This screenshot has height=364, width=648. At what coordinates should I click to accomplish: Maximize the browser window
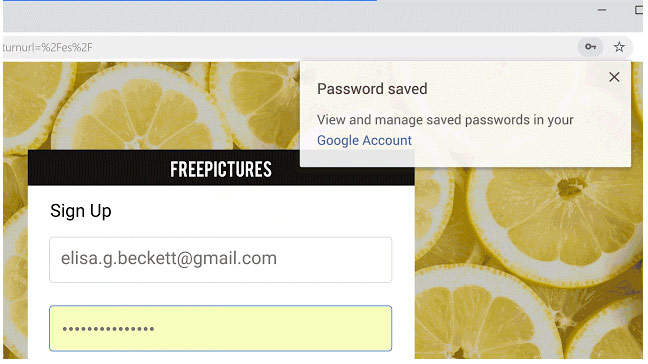pyautogui.click(x=639, y=10)
